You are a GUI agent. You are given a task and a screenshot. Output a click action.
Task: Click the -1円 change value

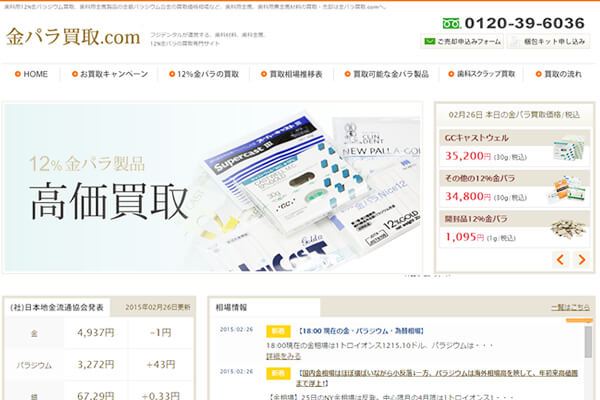tap(161, 333)
